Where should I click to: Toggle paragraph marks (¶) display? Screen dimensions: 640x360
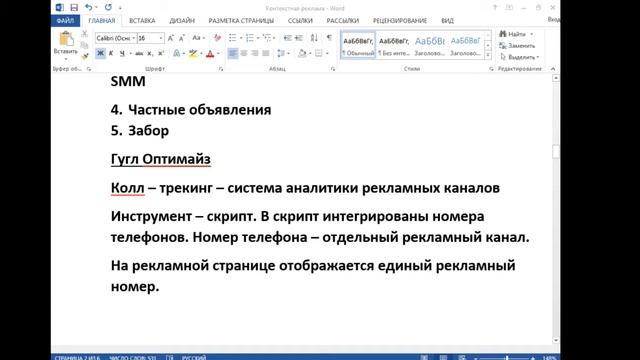pyautogui.click(x=329, y=38)
